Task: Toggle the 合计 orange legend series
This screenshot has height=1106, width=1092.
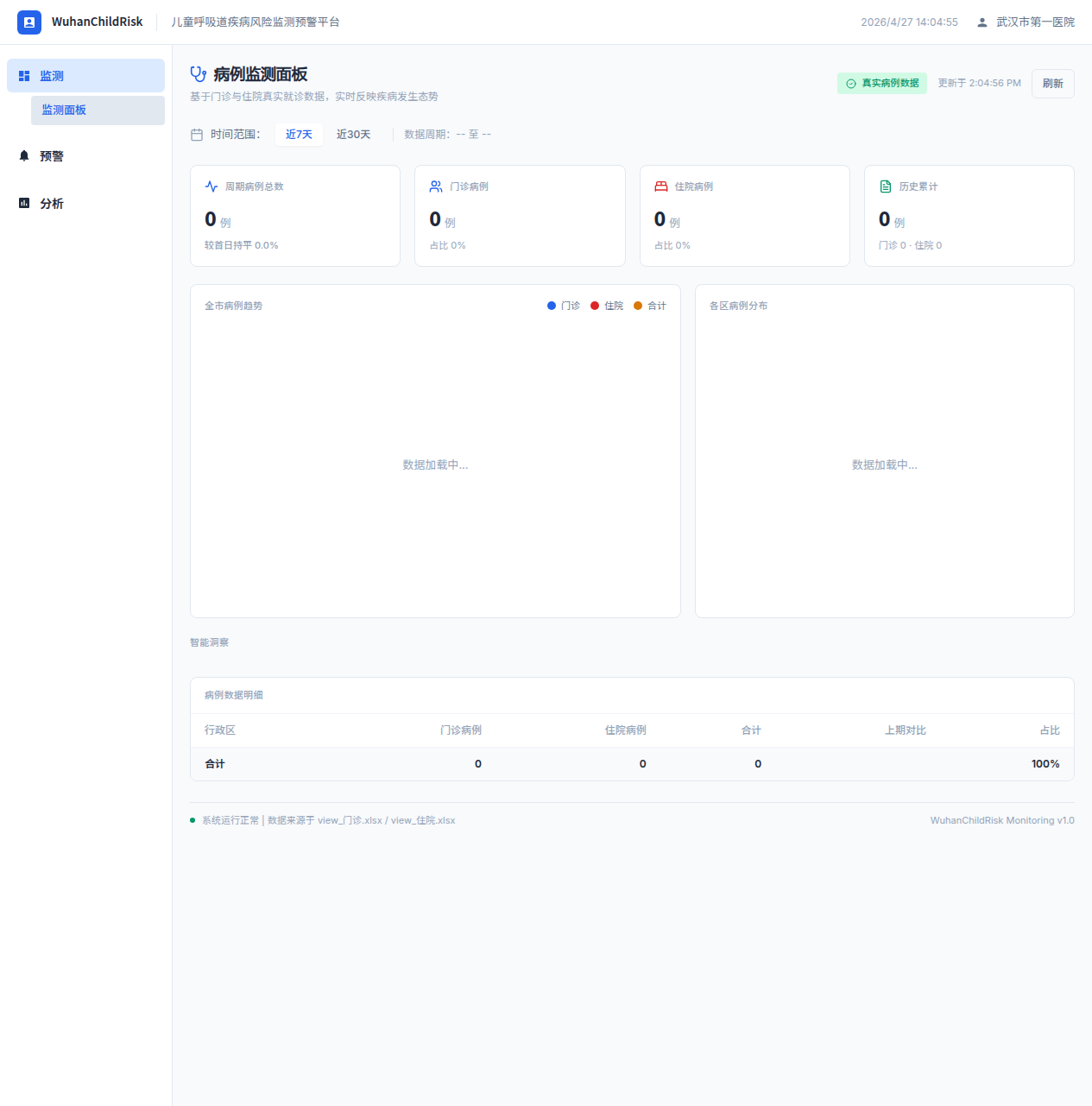Action: click(650, 306)
